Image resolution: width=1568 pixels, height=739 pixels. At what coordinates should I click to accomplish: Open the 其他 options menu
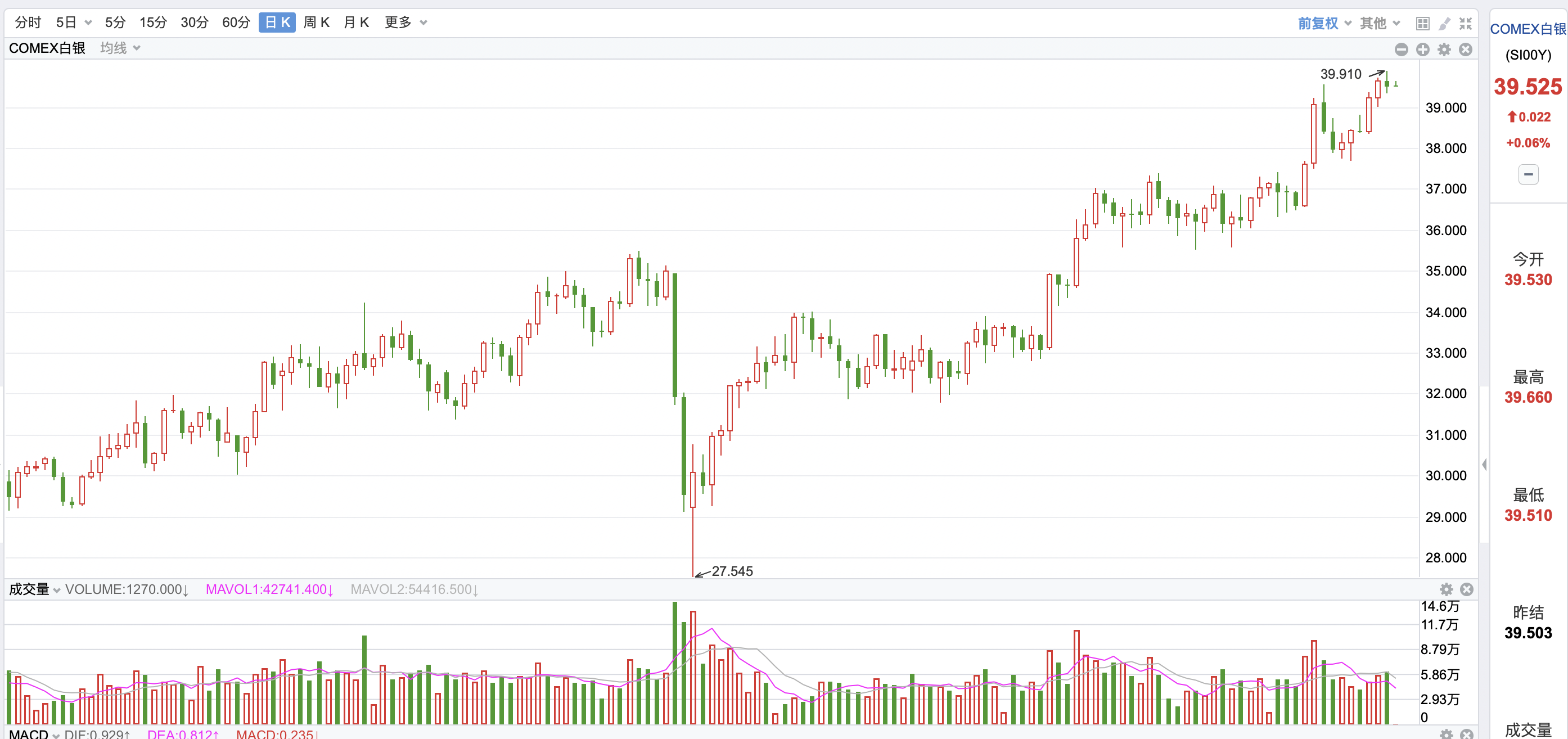tap(1379, 23)
